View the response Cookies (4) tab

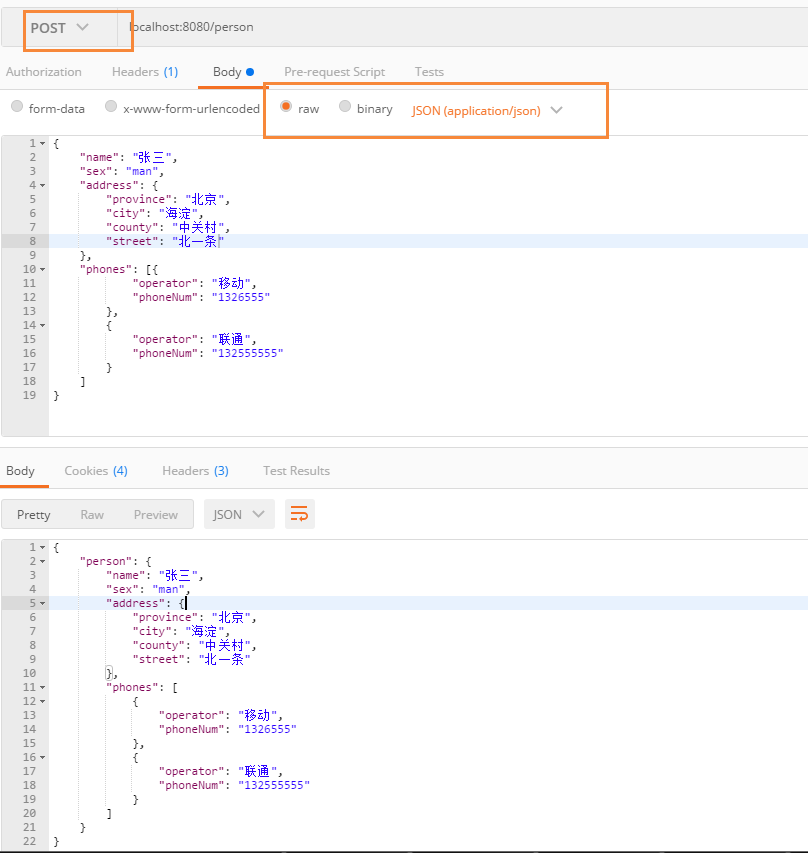pyautogui.click(x=96, y=470)
